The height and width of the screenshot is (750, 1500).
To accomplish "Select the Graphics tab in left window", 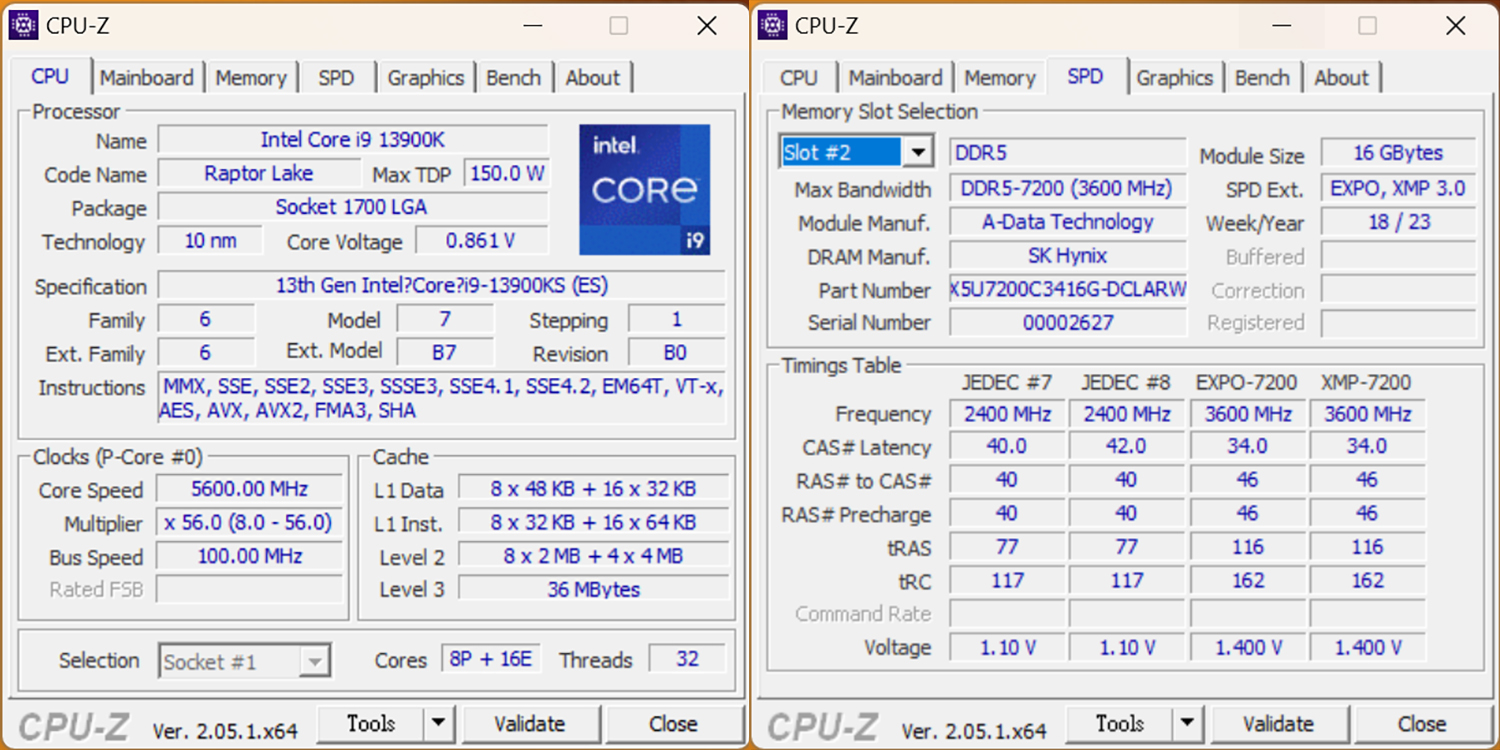I will click(x=426, y=77).
